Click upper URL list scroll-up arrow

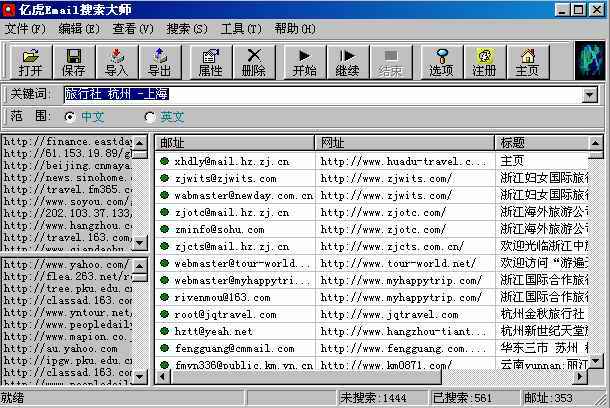tap(140, 143)
